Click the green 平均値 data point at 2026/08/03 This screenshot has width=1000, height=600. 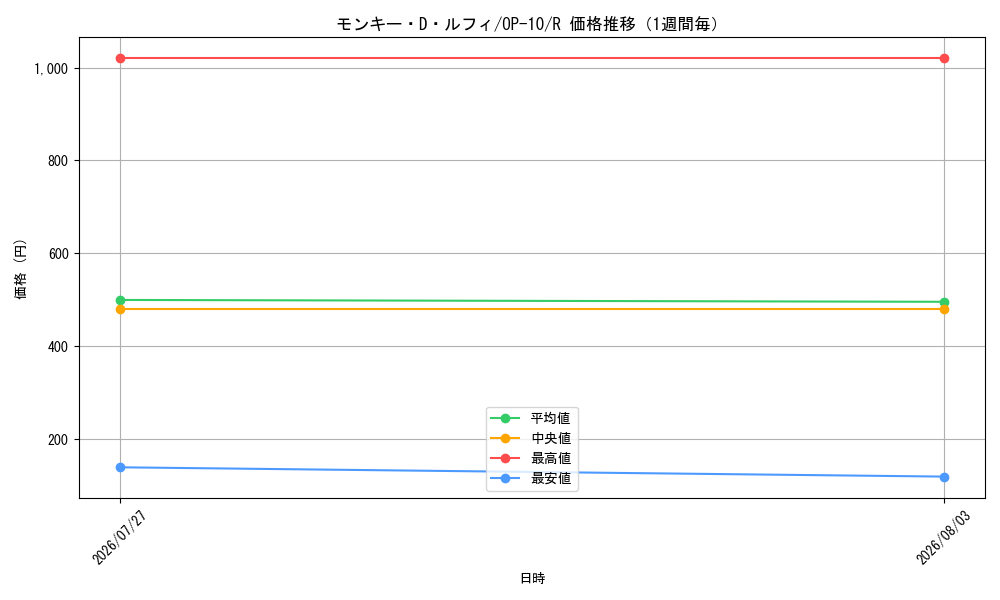945,302
